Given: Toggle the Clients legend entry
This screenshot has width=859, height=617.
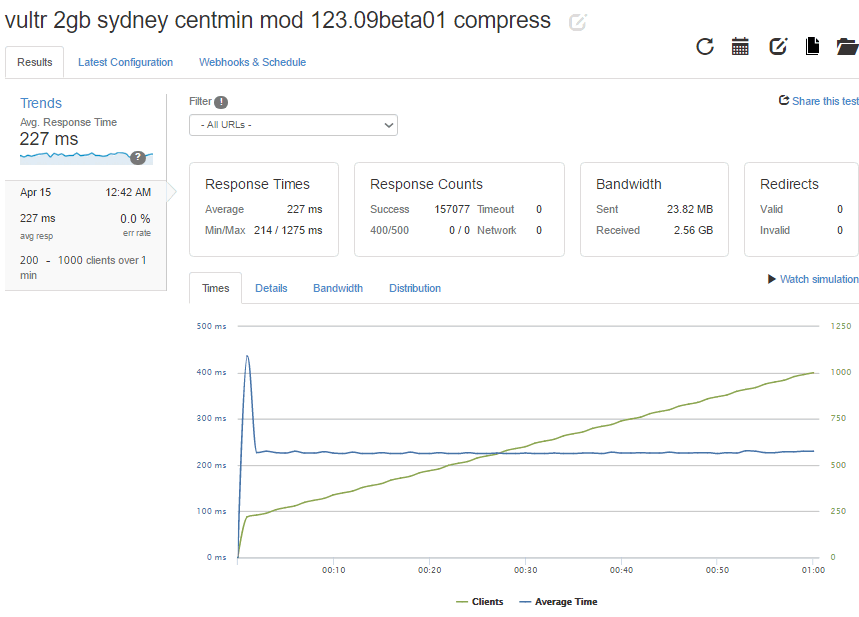Looking at the screenshot, I should click(x=479, y=602).
